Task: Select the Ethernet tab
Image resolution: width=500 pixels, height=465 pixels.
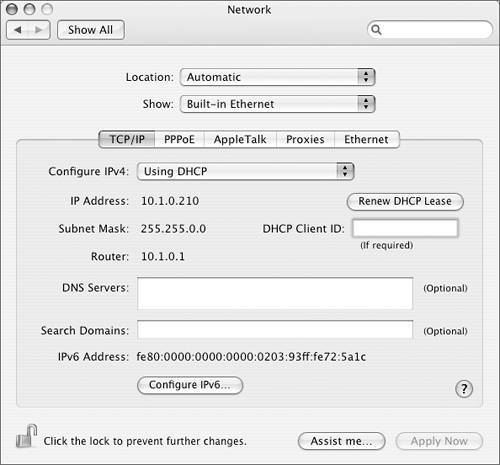Action: [x=366, y=139]
